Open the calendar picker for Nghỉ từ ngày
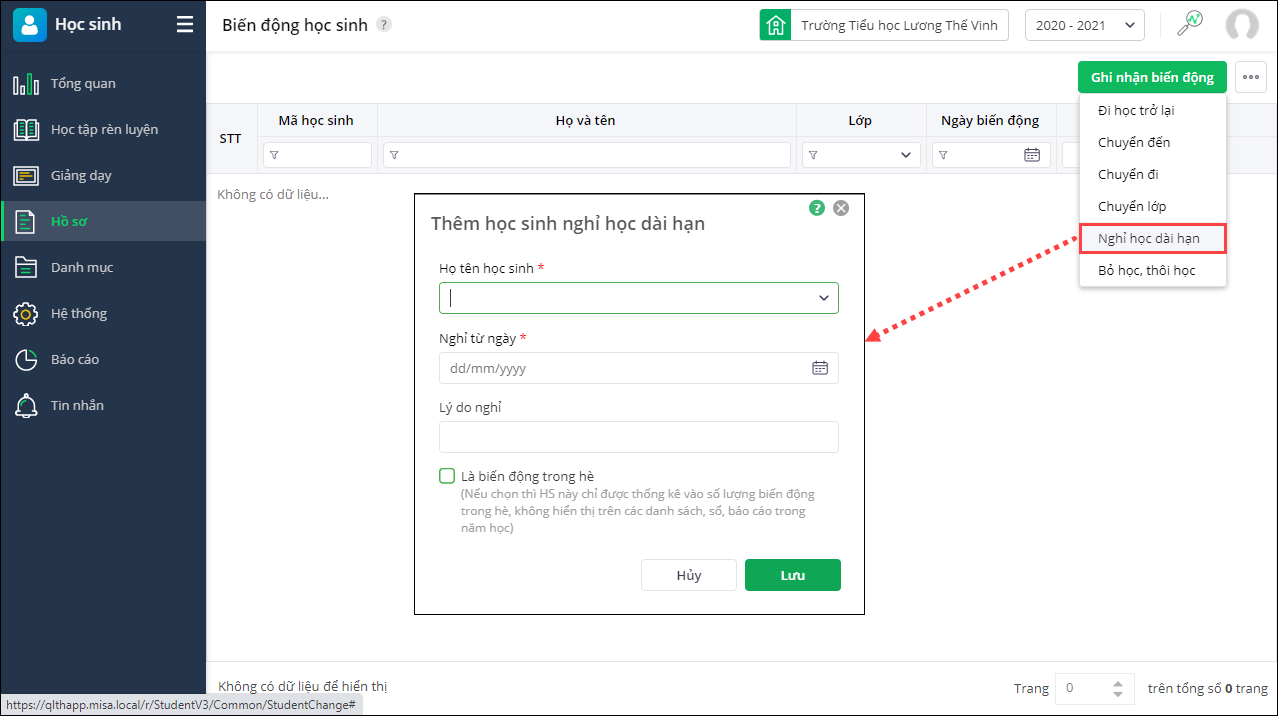This screenshot has width=1278, height=716. 820,368
